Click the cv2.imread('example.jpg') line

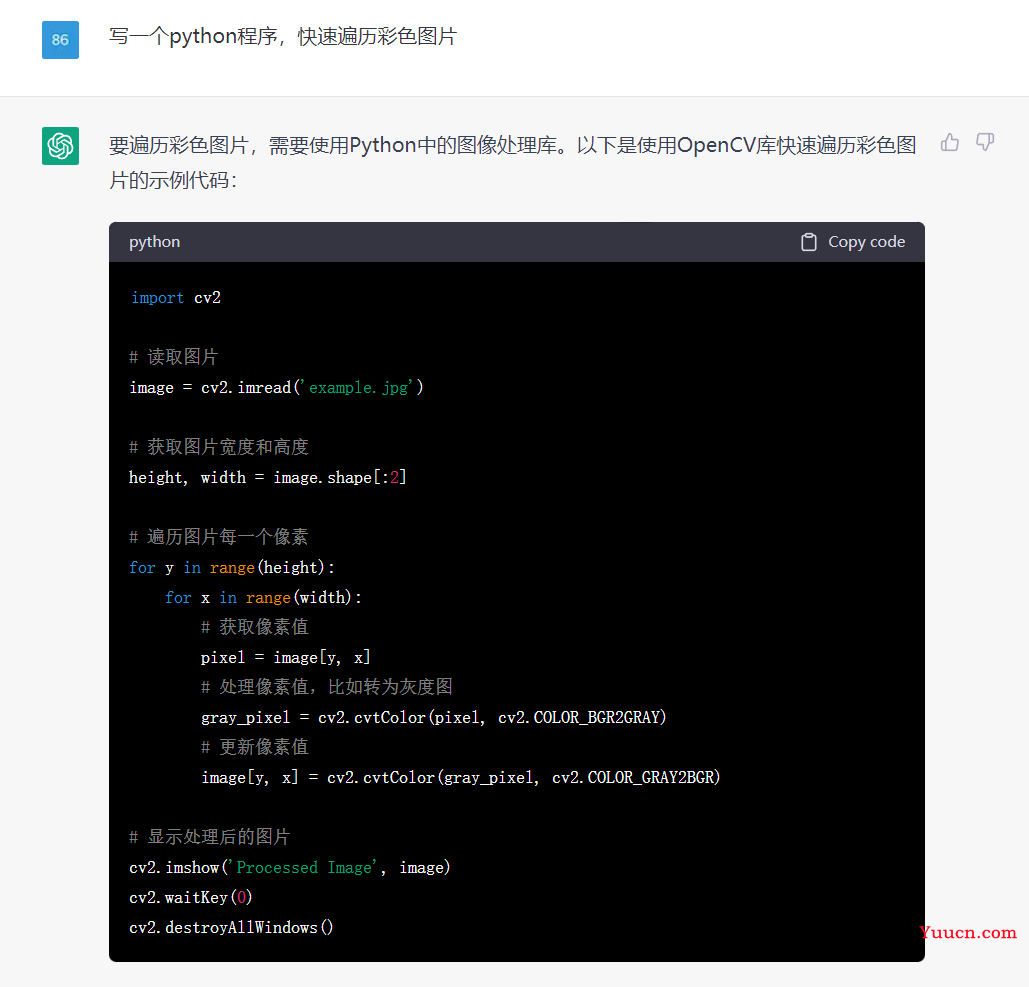[276, 388]
